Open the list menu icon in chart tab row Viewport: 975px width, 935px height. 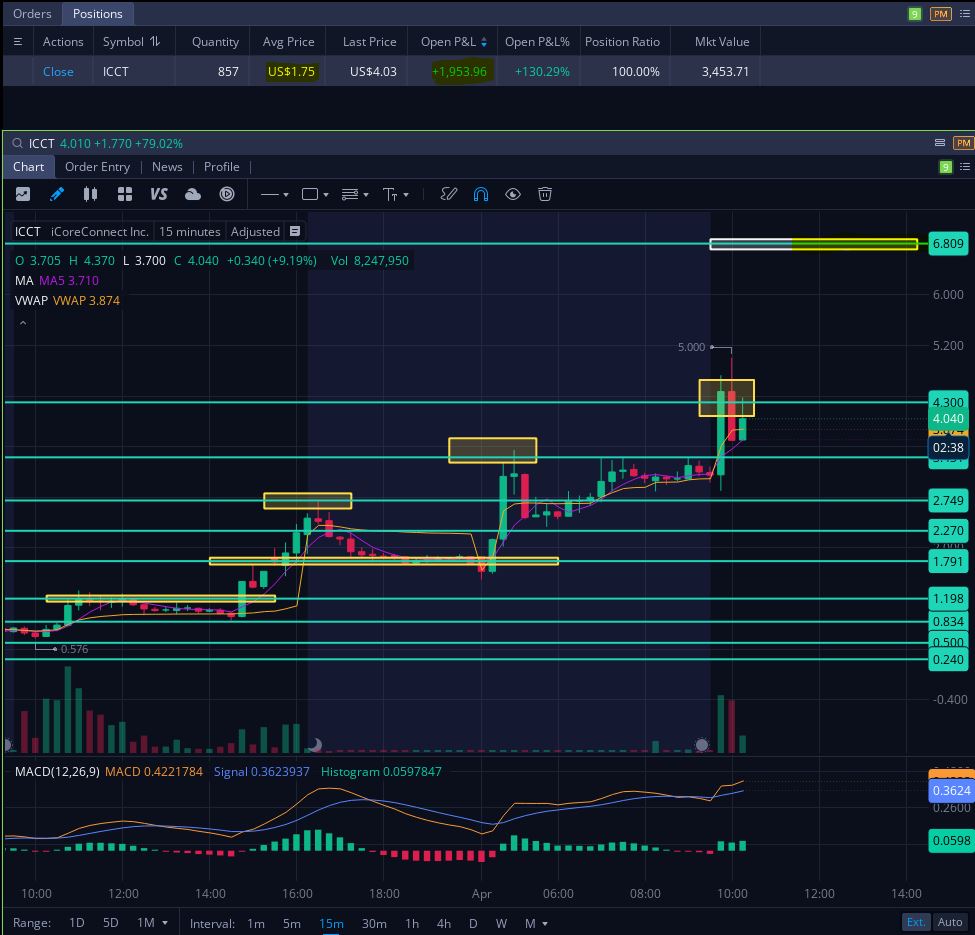coord(964,167)
